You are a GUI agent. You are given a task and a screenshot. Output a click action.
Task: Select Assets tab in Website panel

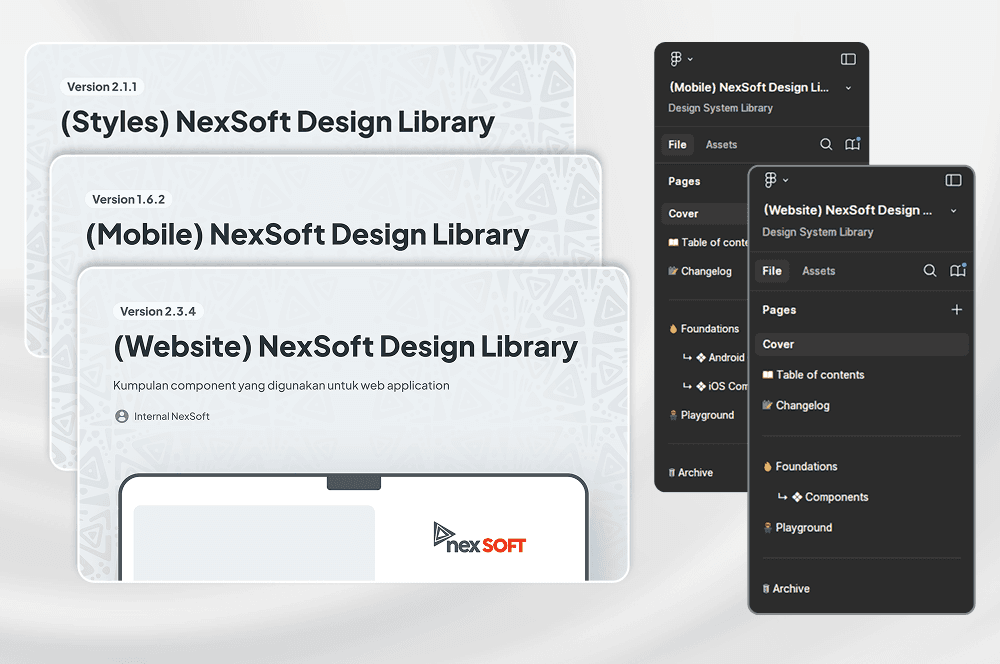tap(818, 271)
